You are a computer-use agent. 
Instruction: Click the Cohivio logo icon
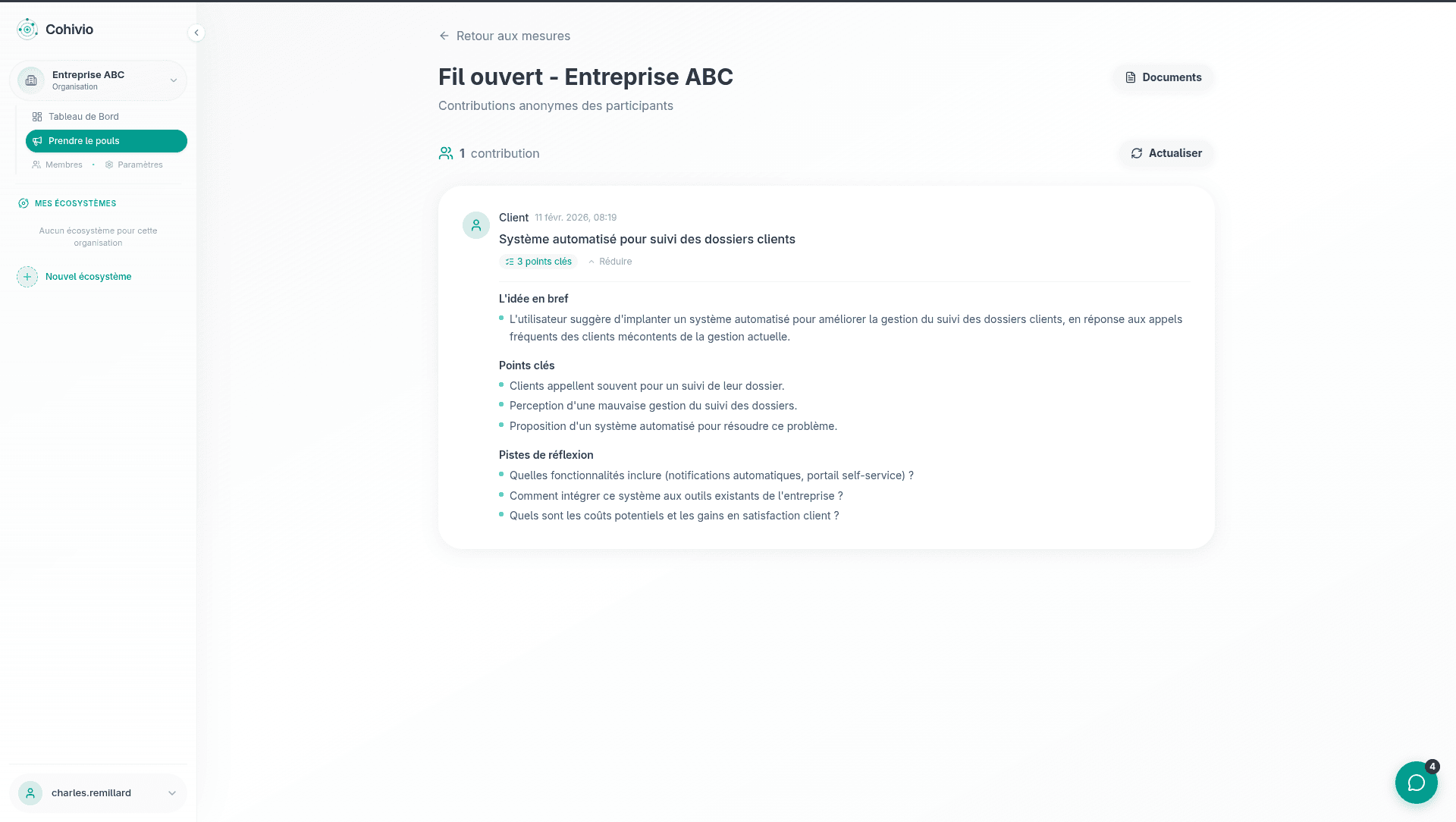point(27,30)
